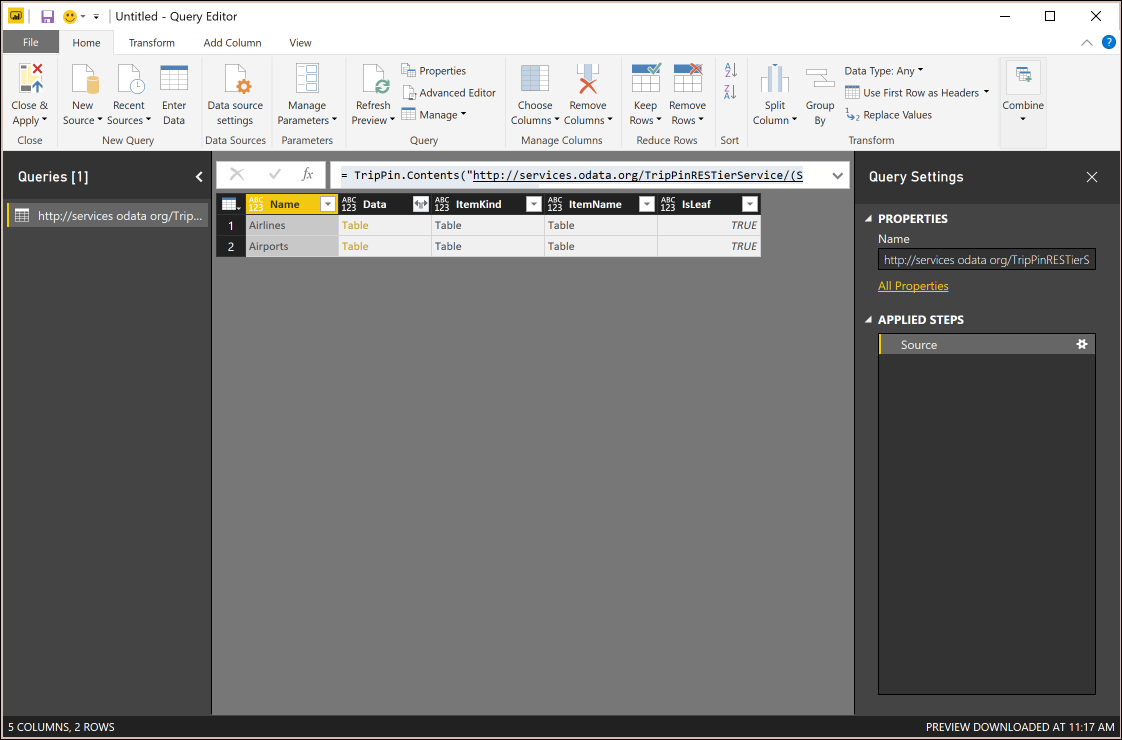Switch to the Transform tab
Screen dimensions: 1122x740
(x=152, y=43)
